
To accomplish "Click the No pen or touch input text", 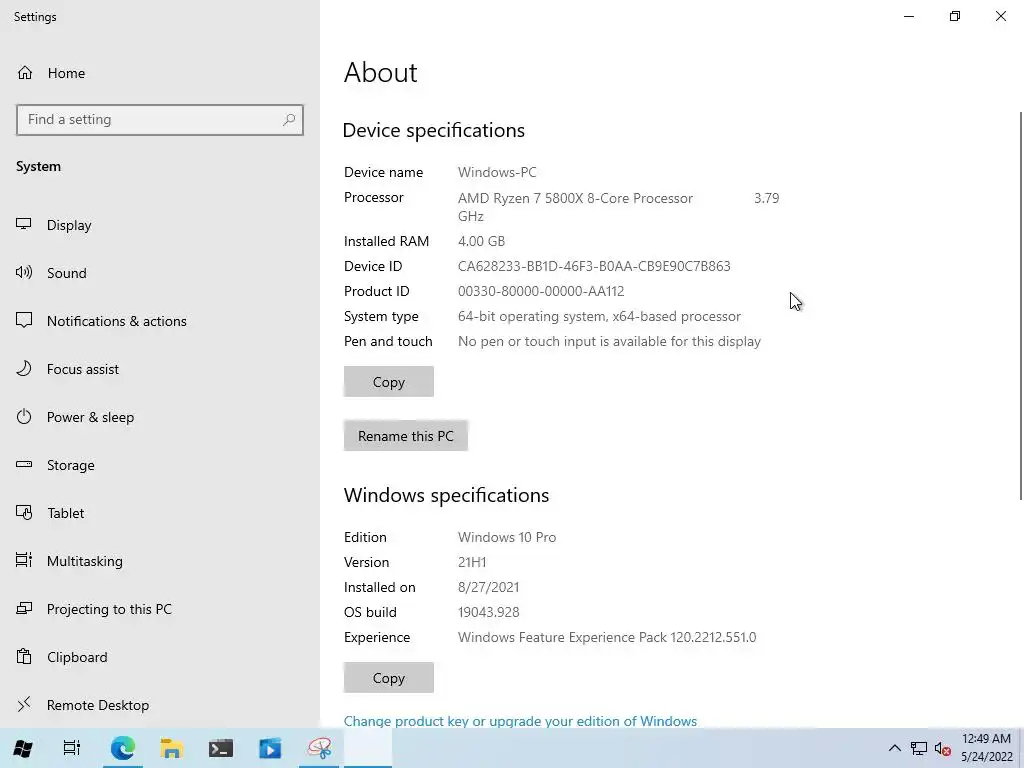I will (x=609, y=341).
